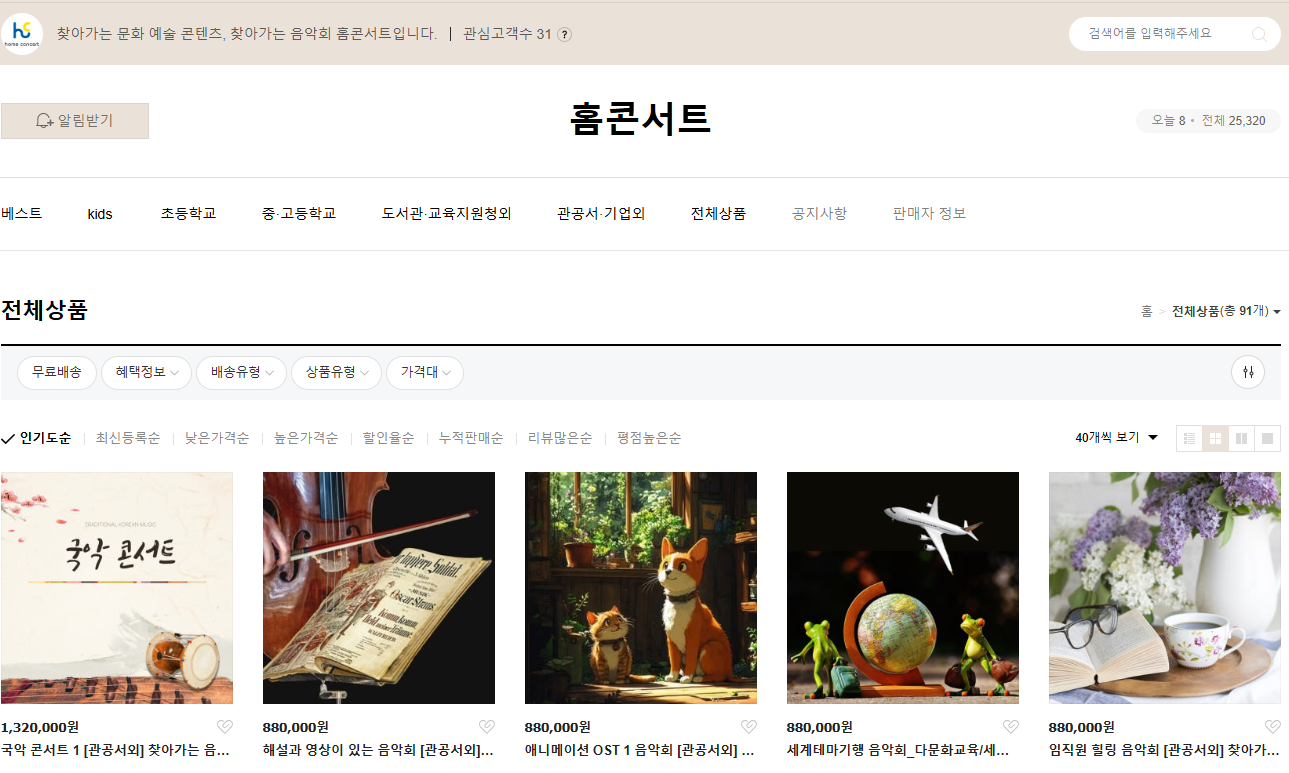Viewport: 1289px width, 773px height.
Task: Open the filter settings slider icon
Action: point(1248,372)
